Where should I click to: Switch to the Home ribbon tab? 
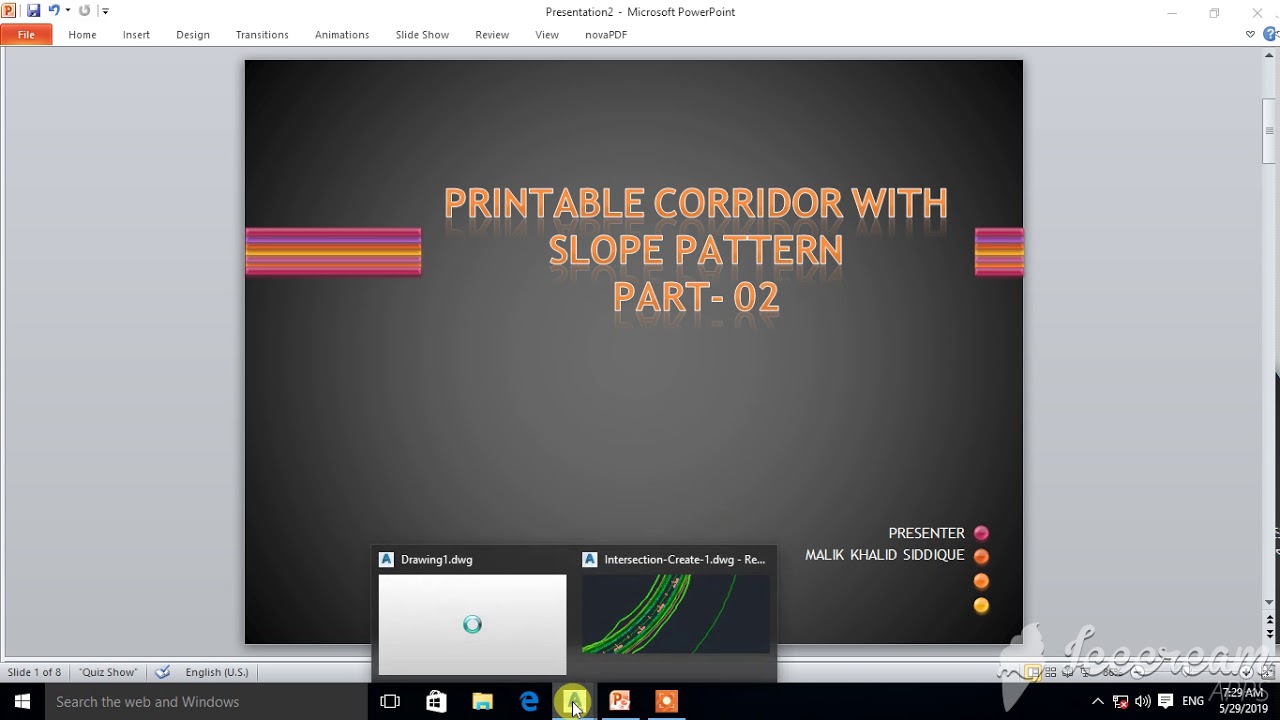[x=82, y=35]
